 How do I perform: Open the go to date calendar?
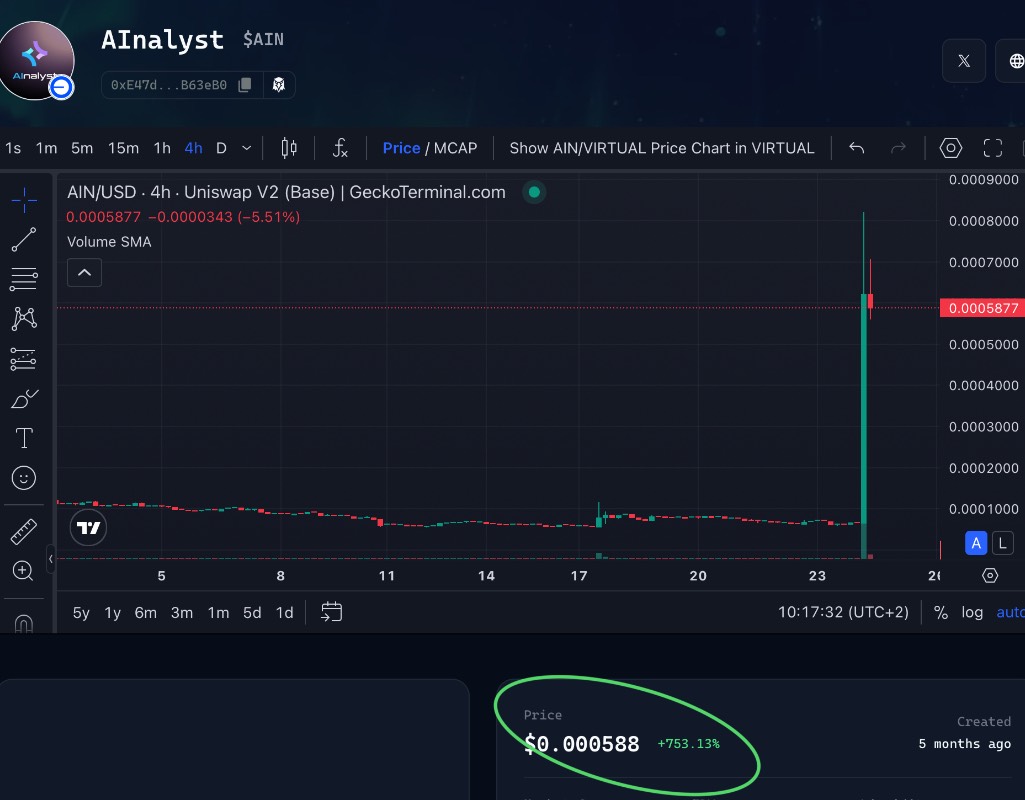point(332,612)
